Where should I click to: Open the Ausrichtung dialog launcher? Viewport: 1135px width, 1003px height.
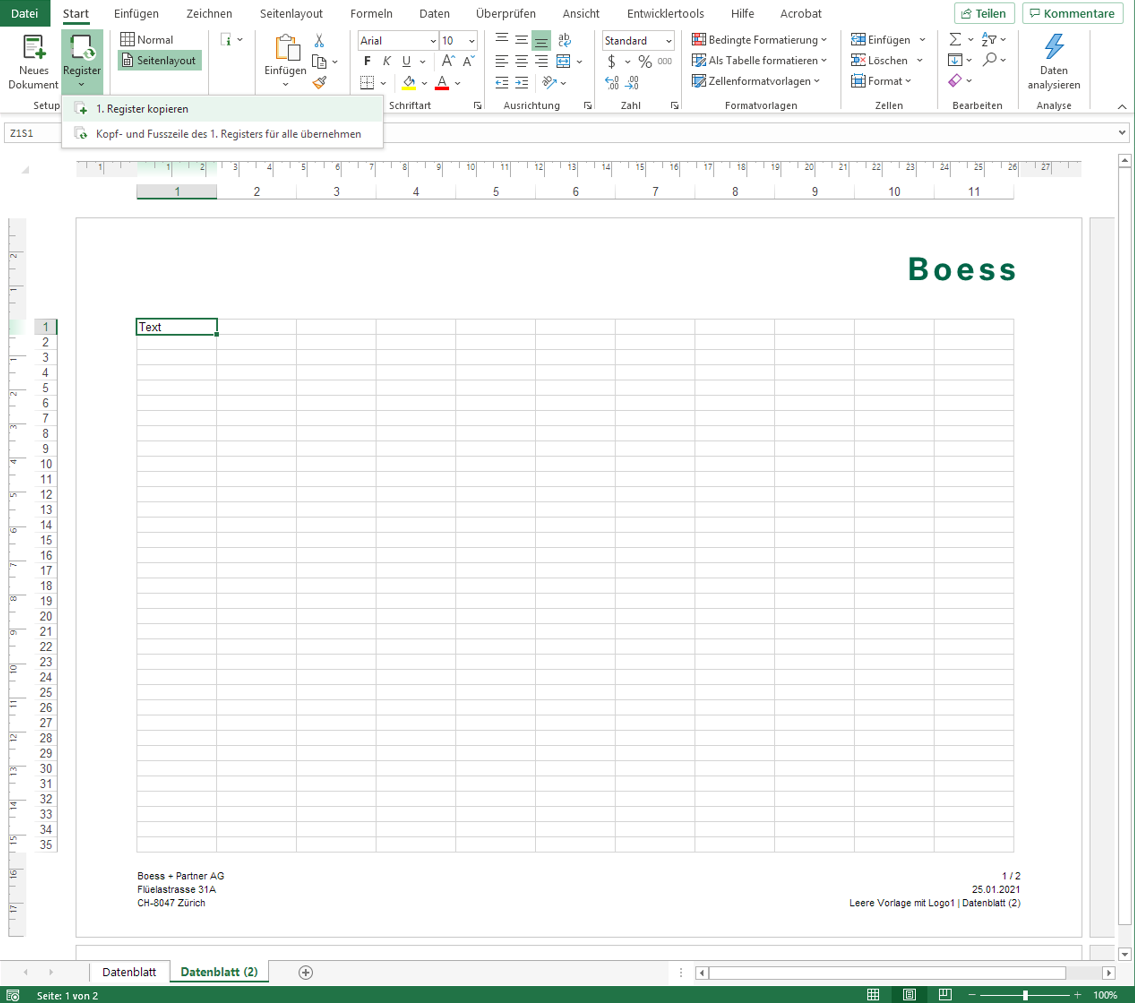588,106
